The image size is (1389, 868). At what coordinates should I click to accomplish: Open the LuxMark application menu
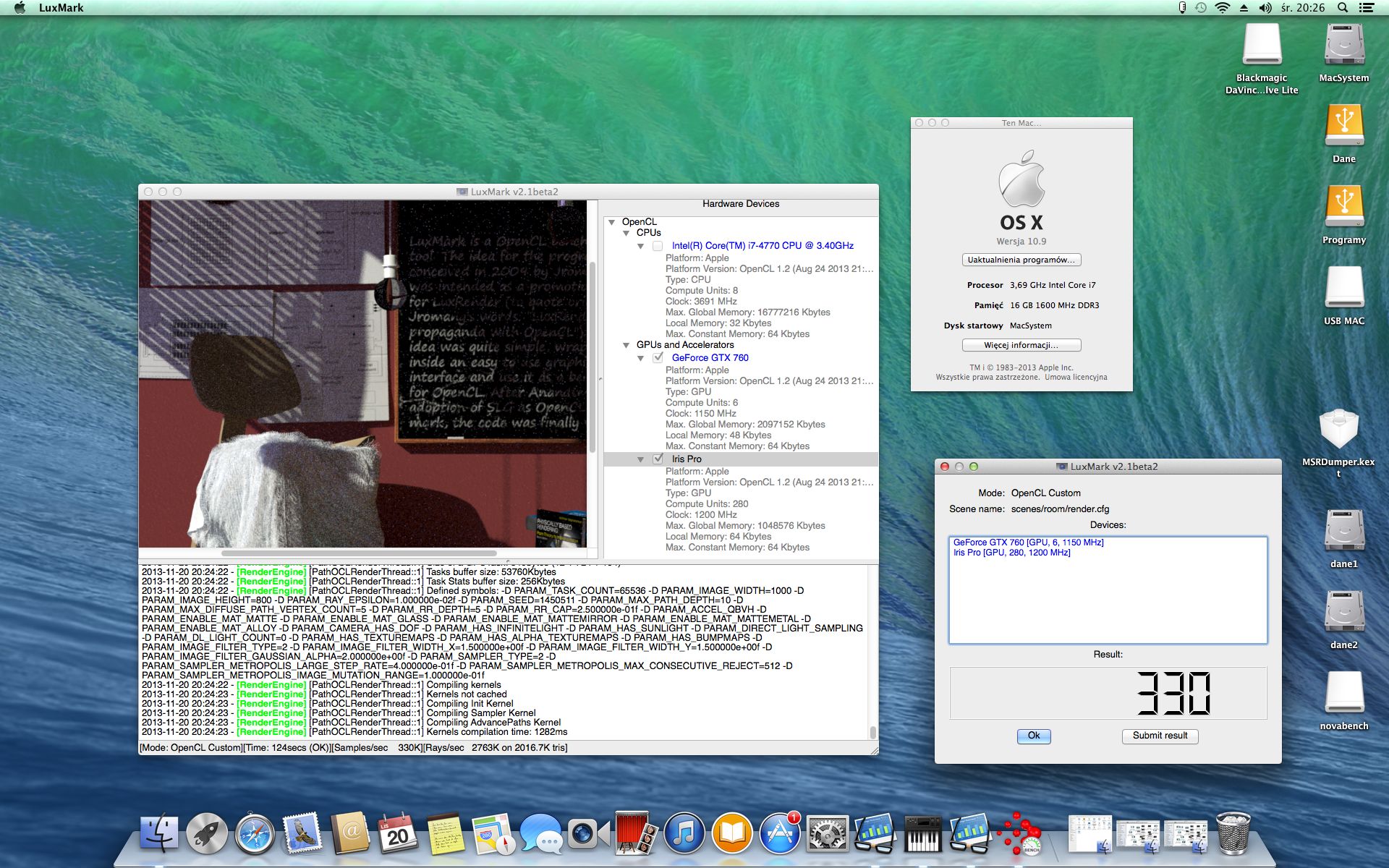tap(61, 8)
